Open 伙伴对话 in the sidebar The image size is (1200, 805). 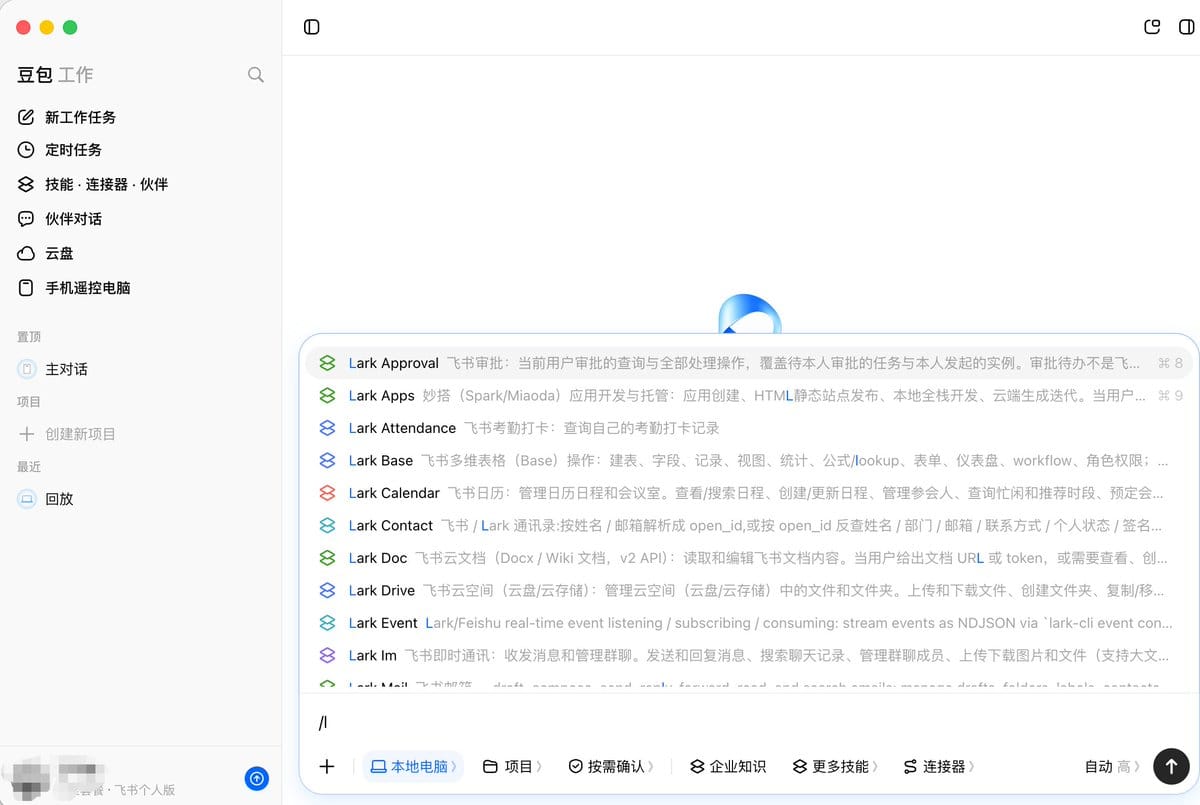coord(140,219)
